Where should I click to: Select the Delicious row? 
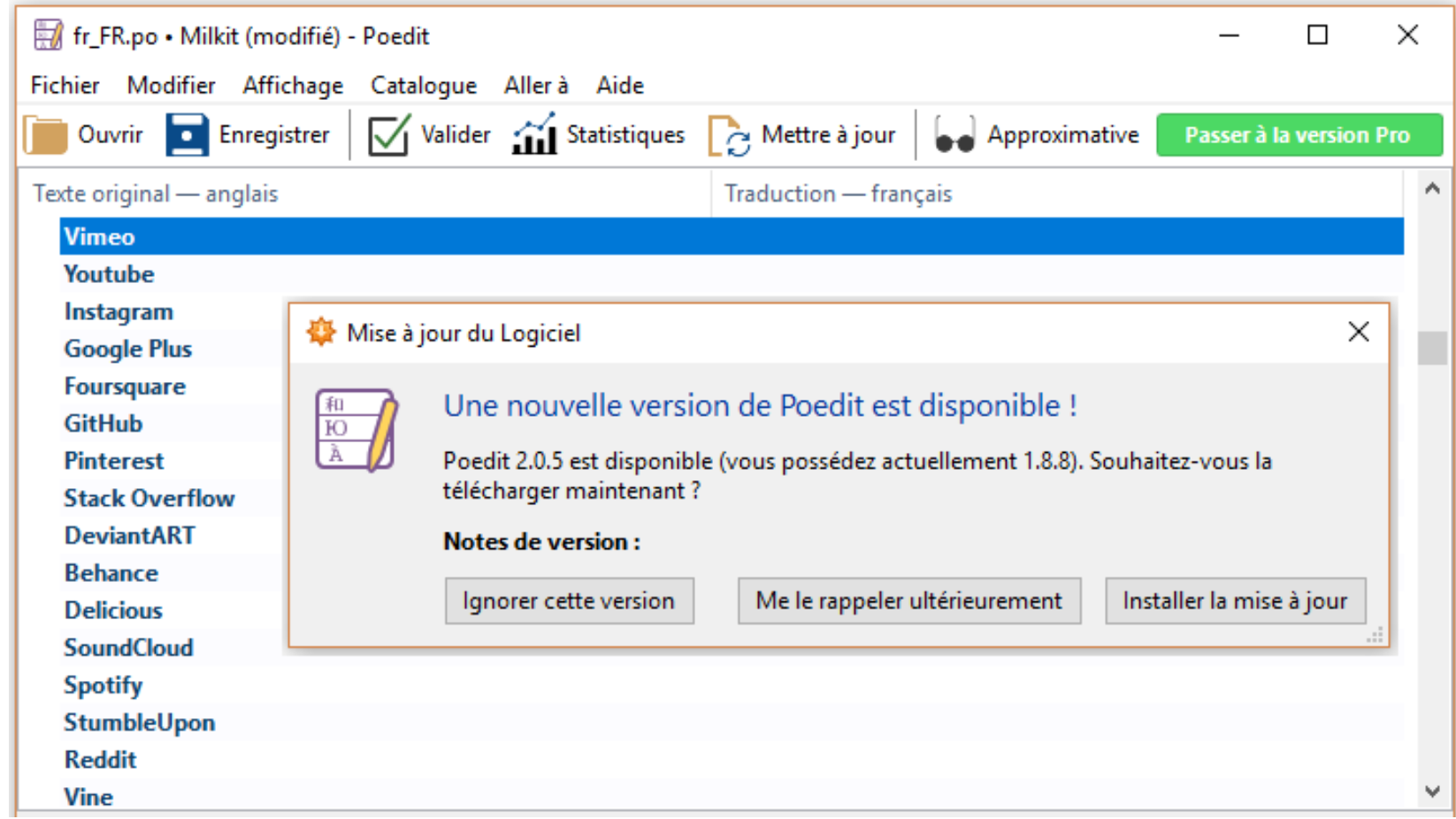[172, 610]
